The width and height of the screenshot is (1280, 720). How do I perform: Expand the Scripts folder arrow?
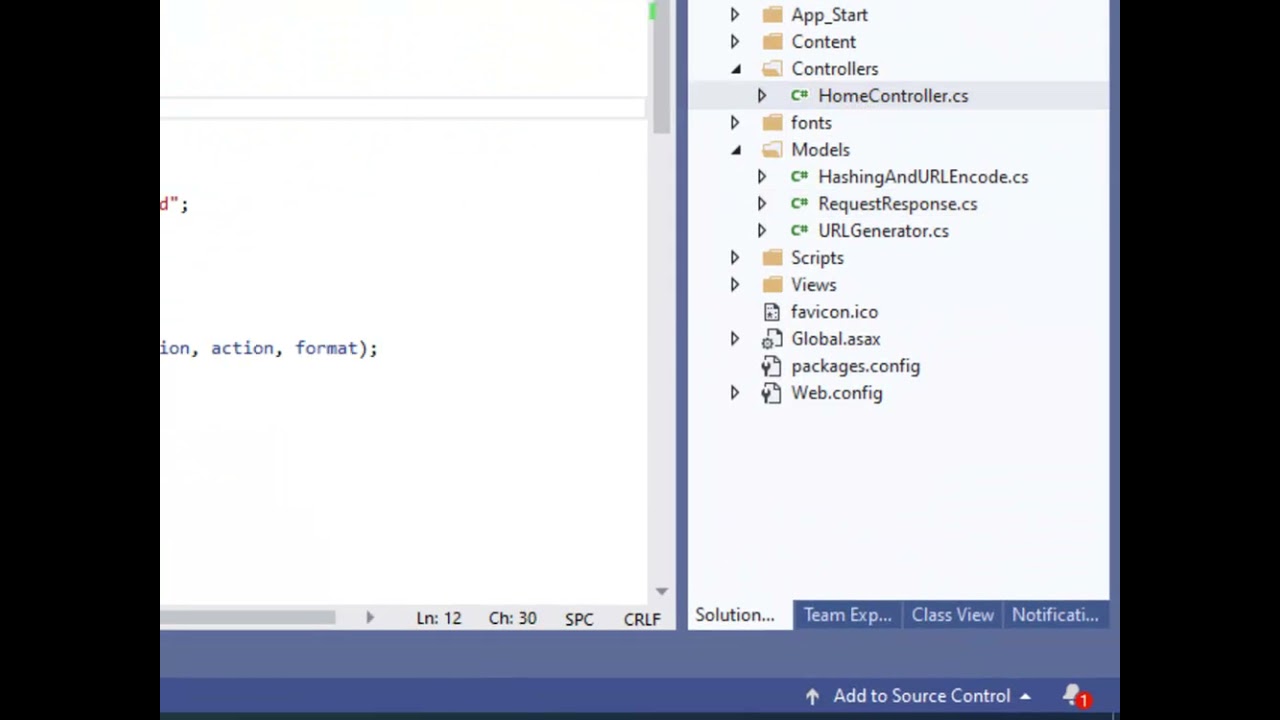pos(735,258)
